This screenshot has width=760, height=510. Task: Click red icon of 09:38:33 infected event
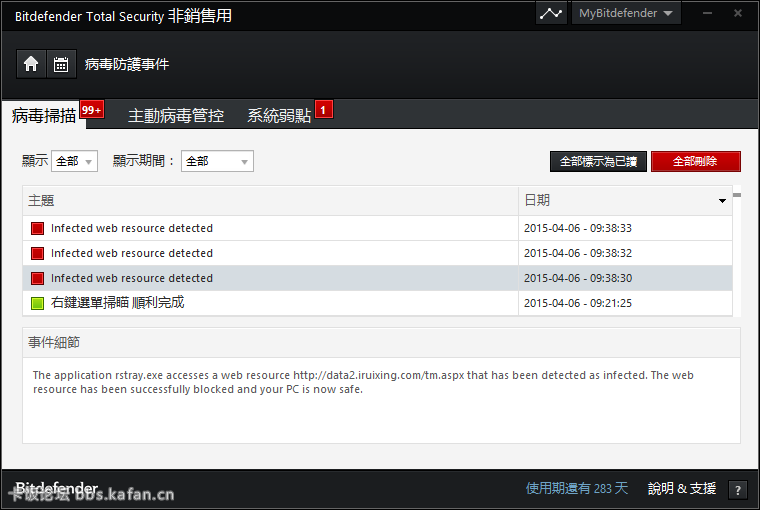(38, 228)
